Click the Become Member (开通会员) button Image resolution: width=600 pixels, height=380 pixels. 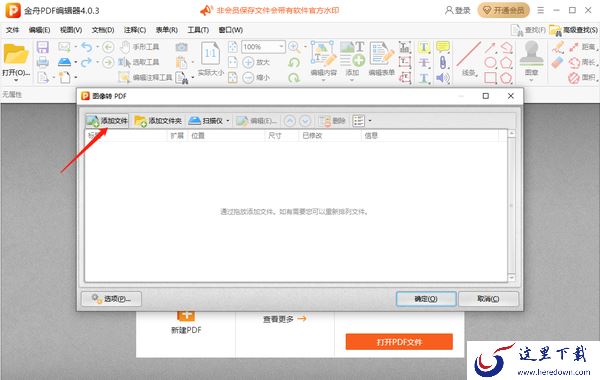coord(504,10)
